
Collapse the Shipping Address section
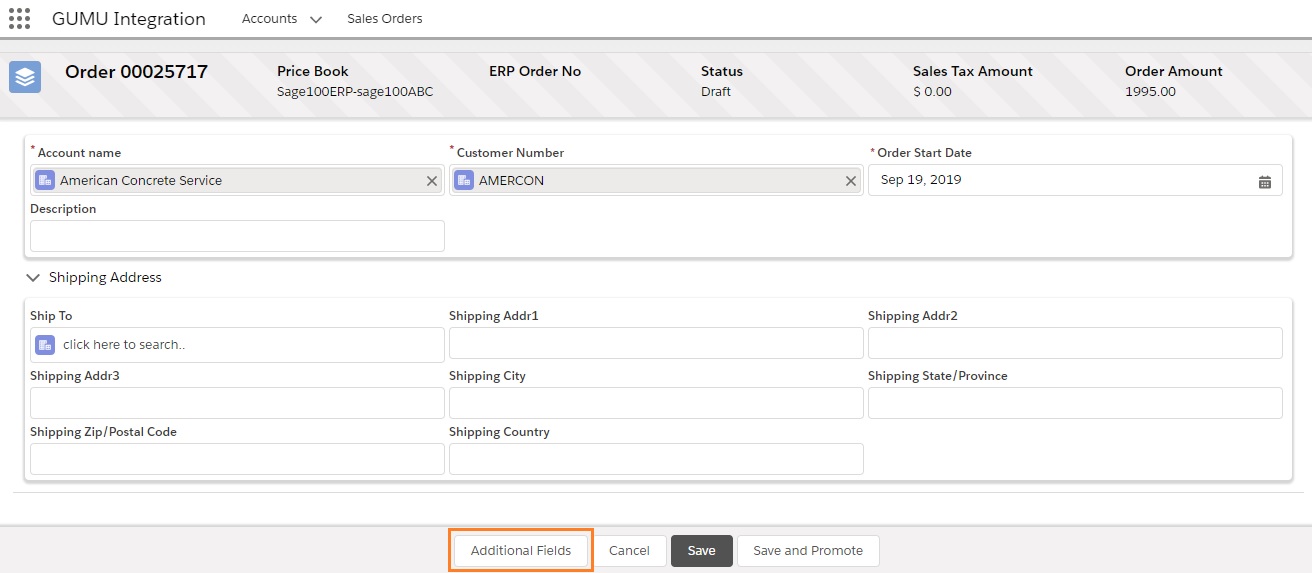tap(33, 277)
